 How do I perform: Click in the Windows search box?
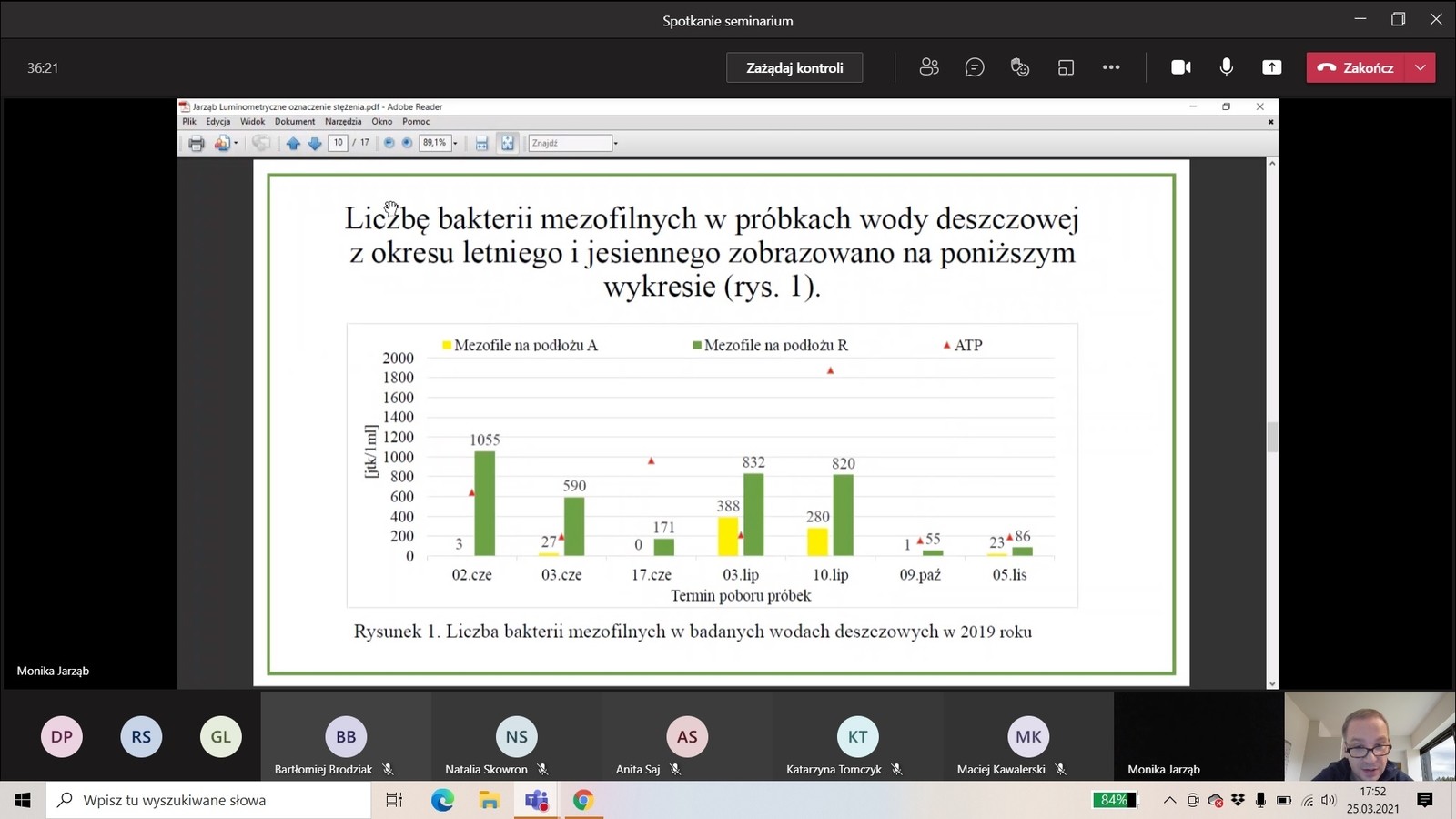[209, 800]
